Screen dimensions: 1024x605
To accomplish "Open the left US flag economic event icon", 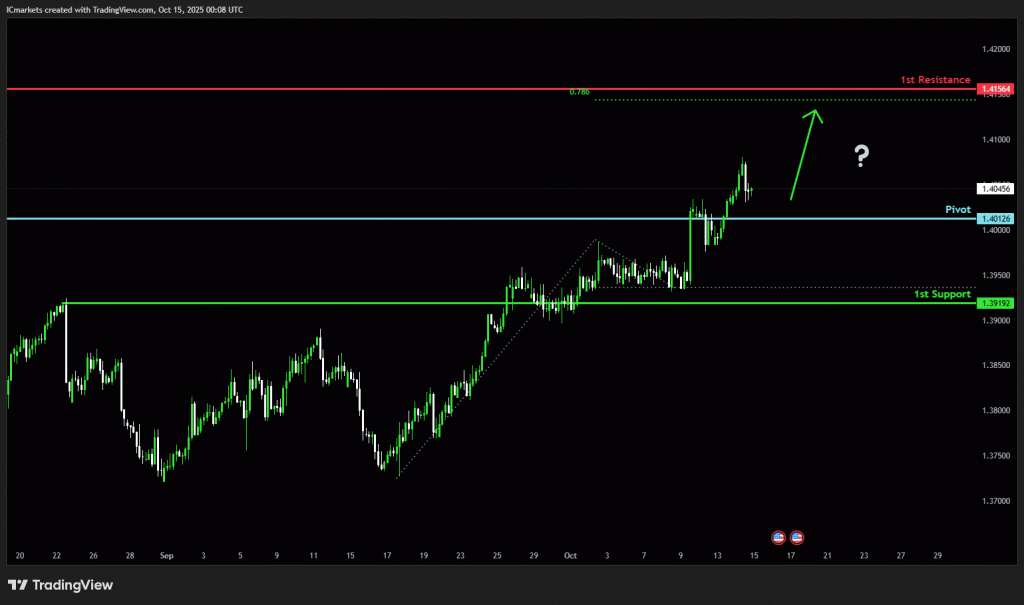I will pos(779,537).
